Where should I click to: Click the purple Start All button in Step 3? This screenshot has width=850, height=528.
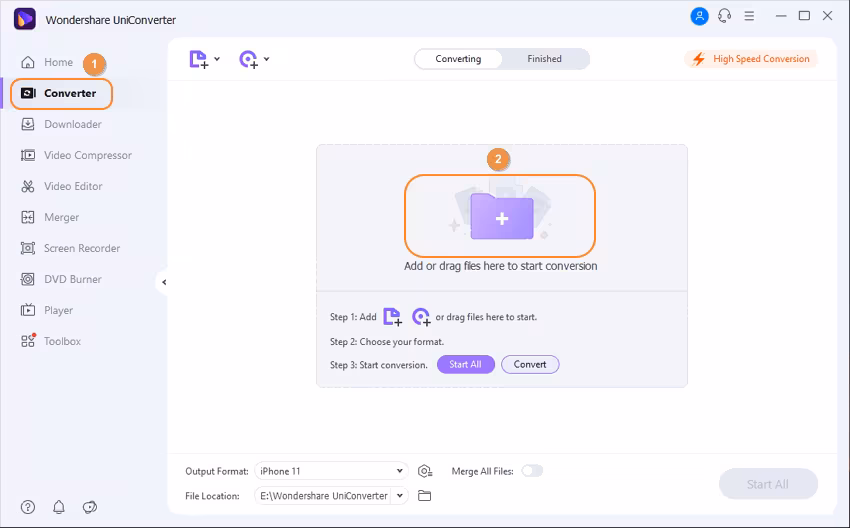pos(466,364)
